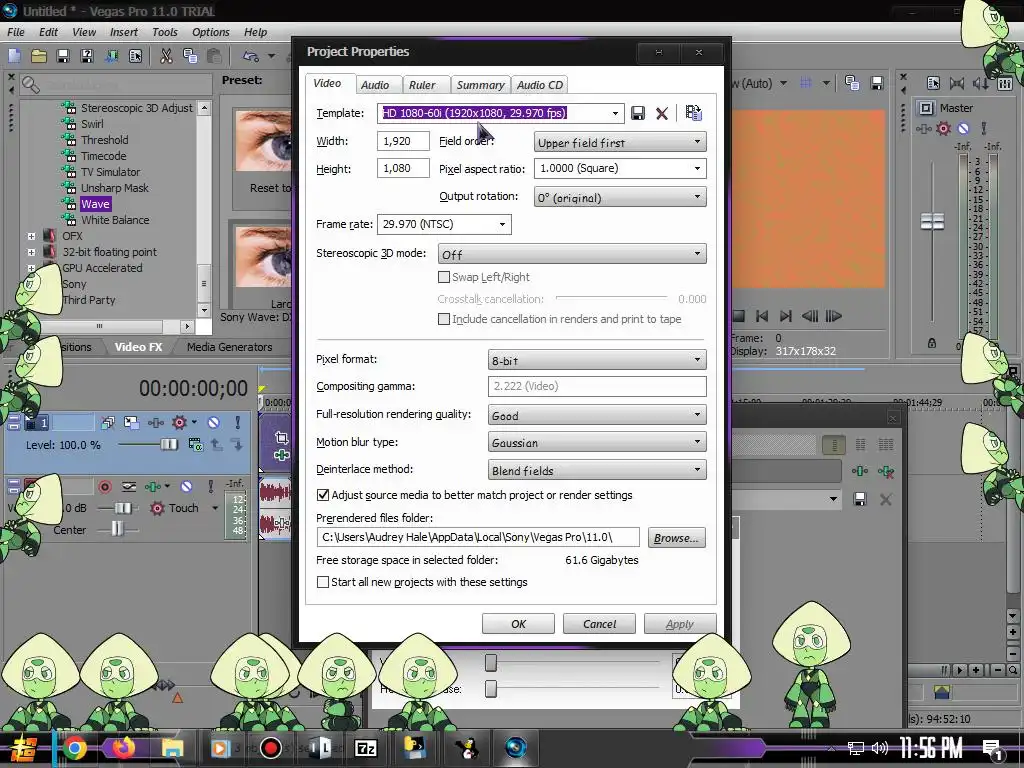Toggle Include cancellation in renders checkbox
The height and width of the screenshot is (768, 1024).
[x=444, y=319]
